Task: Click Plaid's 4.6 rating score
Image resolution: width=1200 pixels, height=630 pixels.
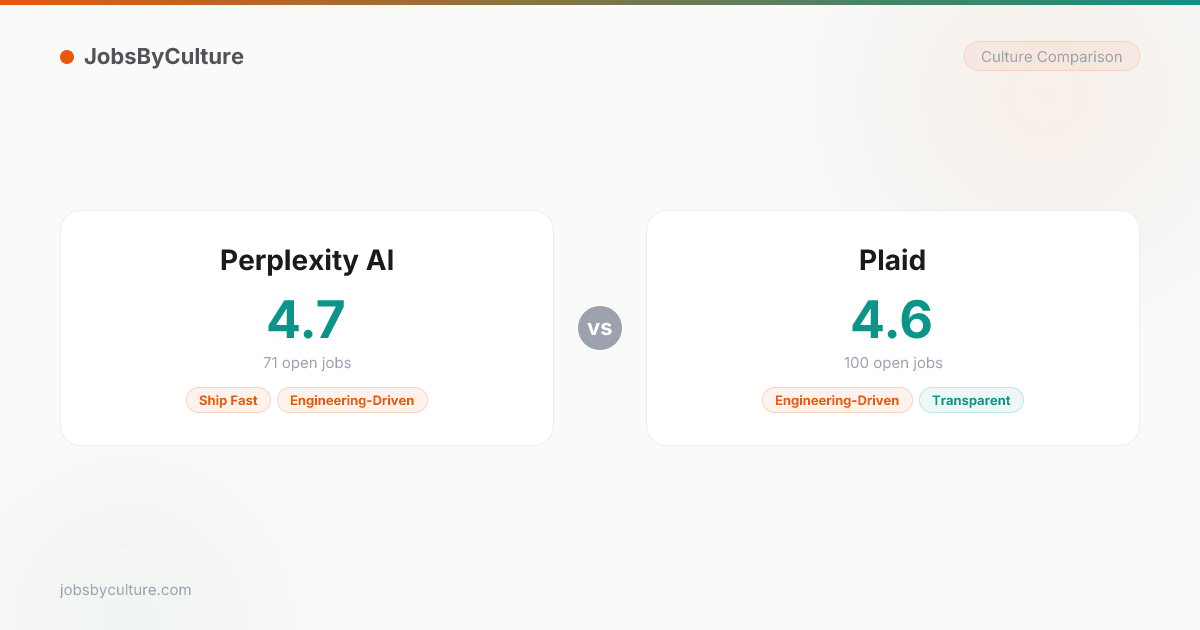Action: pos(891,320)
